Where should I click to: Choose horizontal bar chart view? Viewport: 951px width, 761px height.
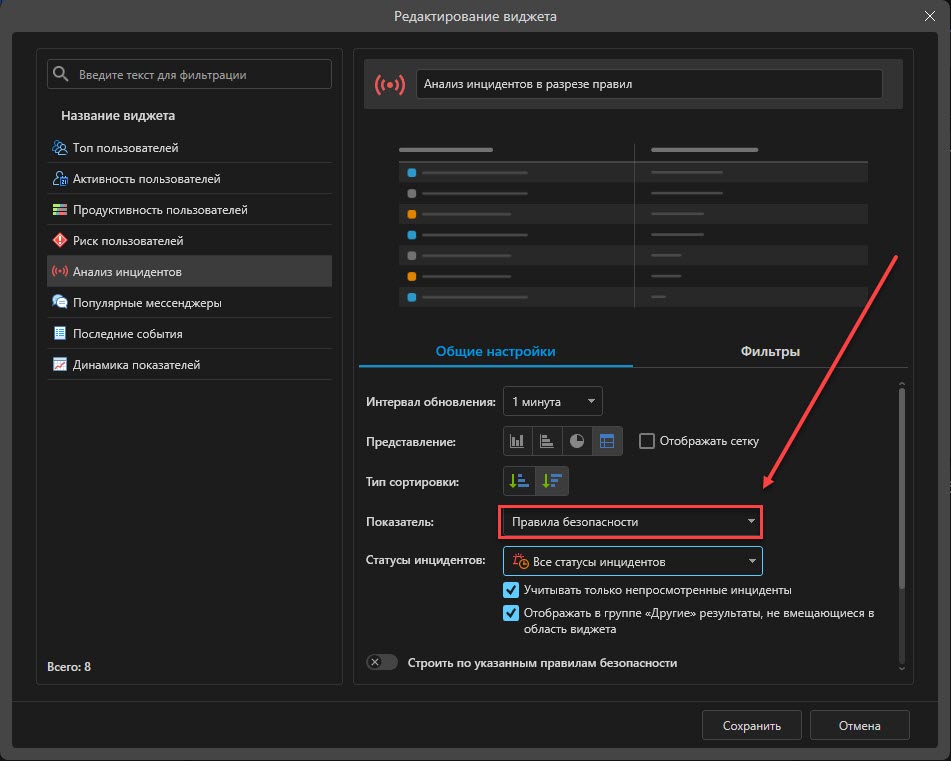(547, 441)
